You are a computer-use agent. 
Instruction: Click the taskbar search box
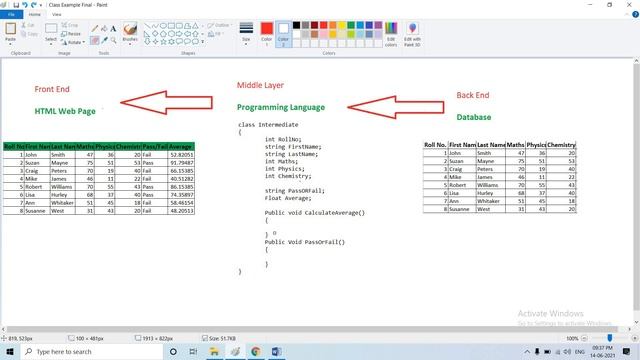(x=91, y=352)
